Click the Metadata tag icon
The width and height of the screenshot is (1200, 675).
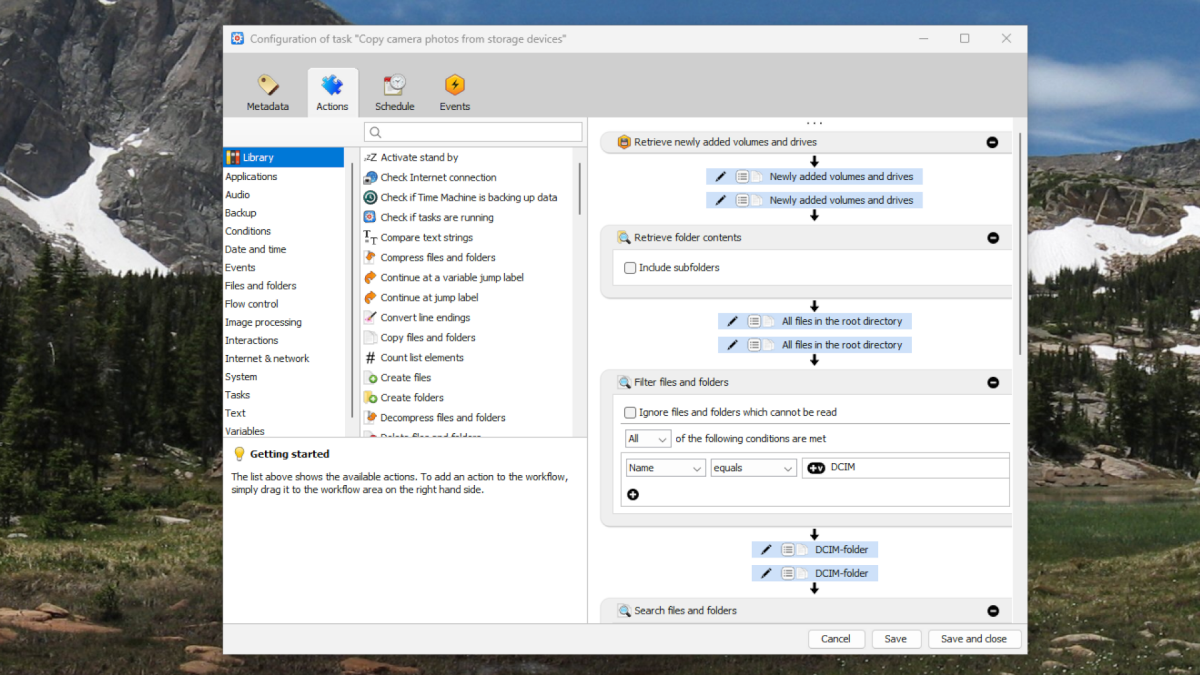pyautogui.click(x=267, y=85)
